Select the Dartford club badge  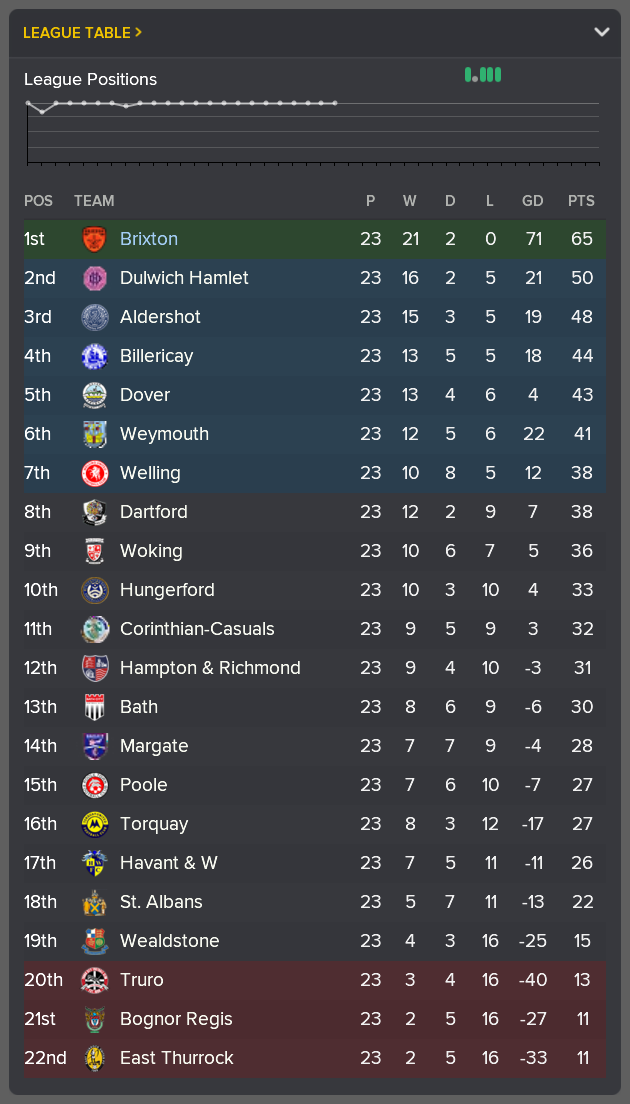(97, 512)
